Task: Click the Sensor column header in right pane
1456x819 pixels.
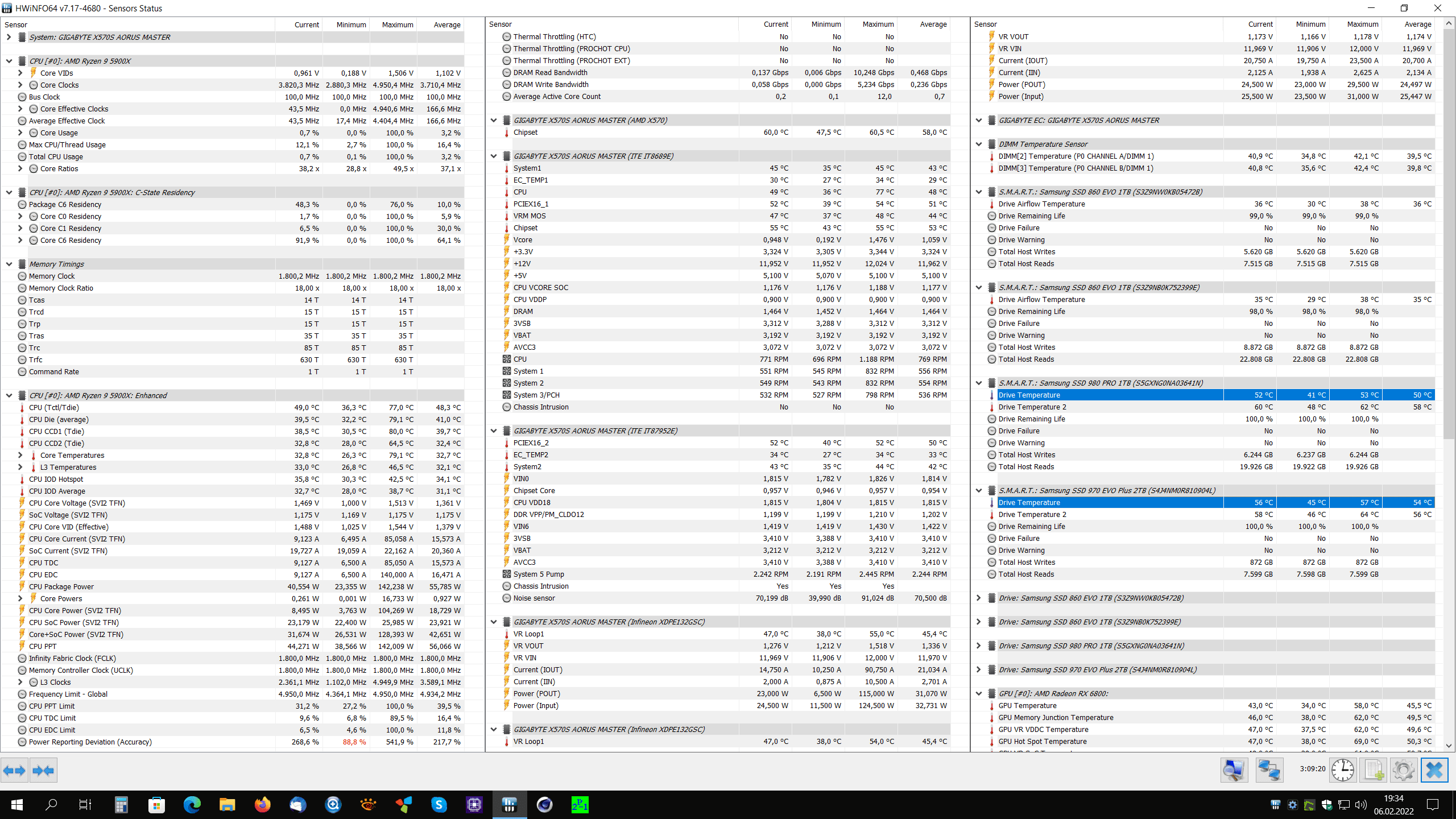Action: click(1098, 24)
